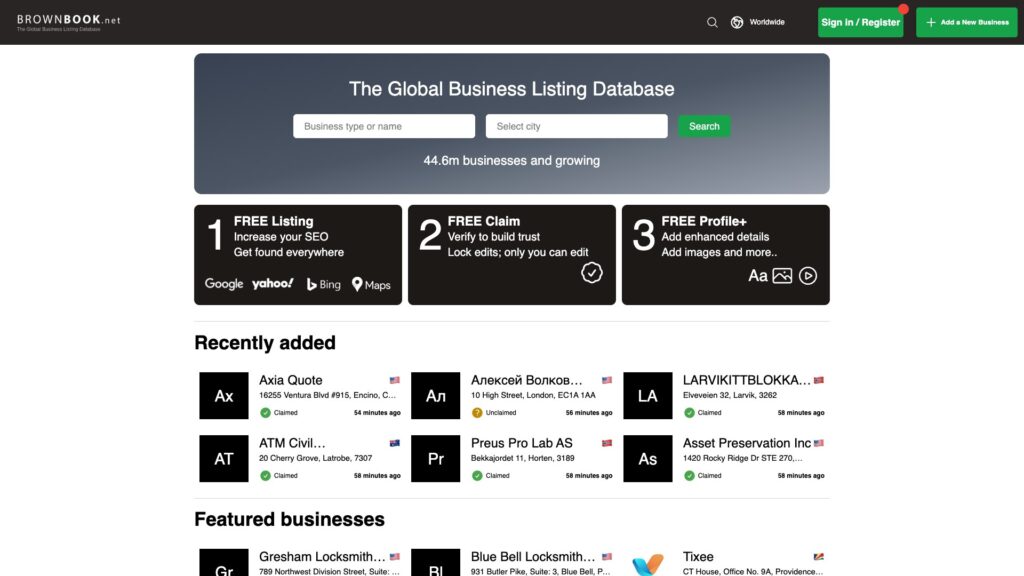The height and width of the screenshot is (576, 1024).
Task: Click the flag icon next to Preus Pro Lab AS
Action: coord(607,443)
